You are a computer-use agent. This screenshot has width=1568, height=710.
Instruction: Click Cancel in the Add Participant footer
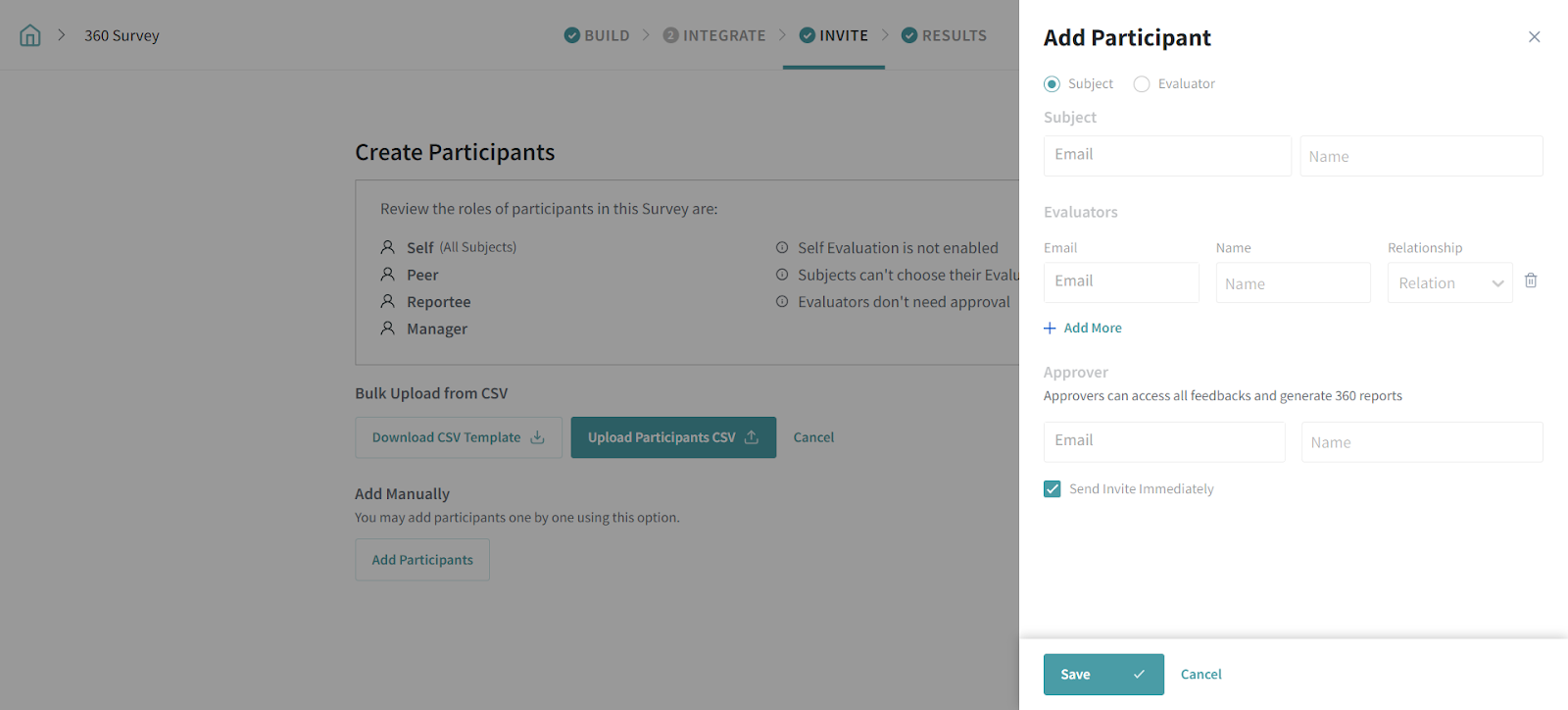1200,675
